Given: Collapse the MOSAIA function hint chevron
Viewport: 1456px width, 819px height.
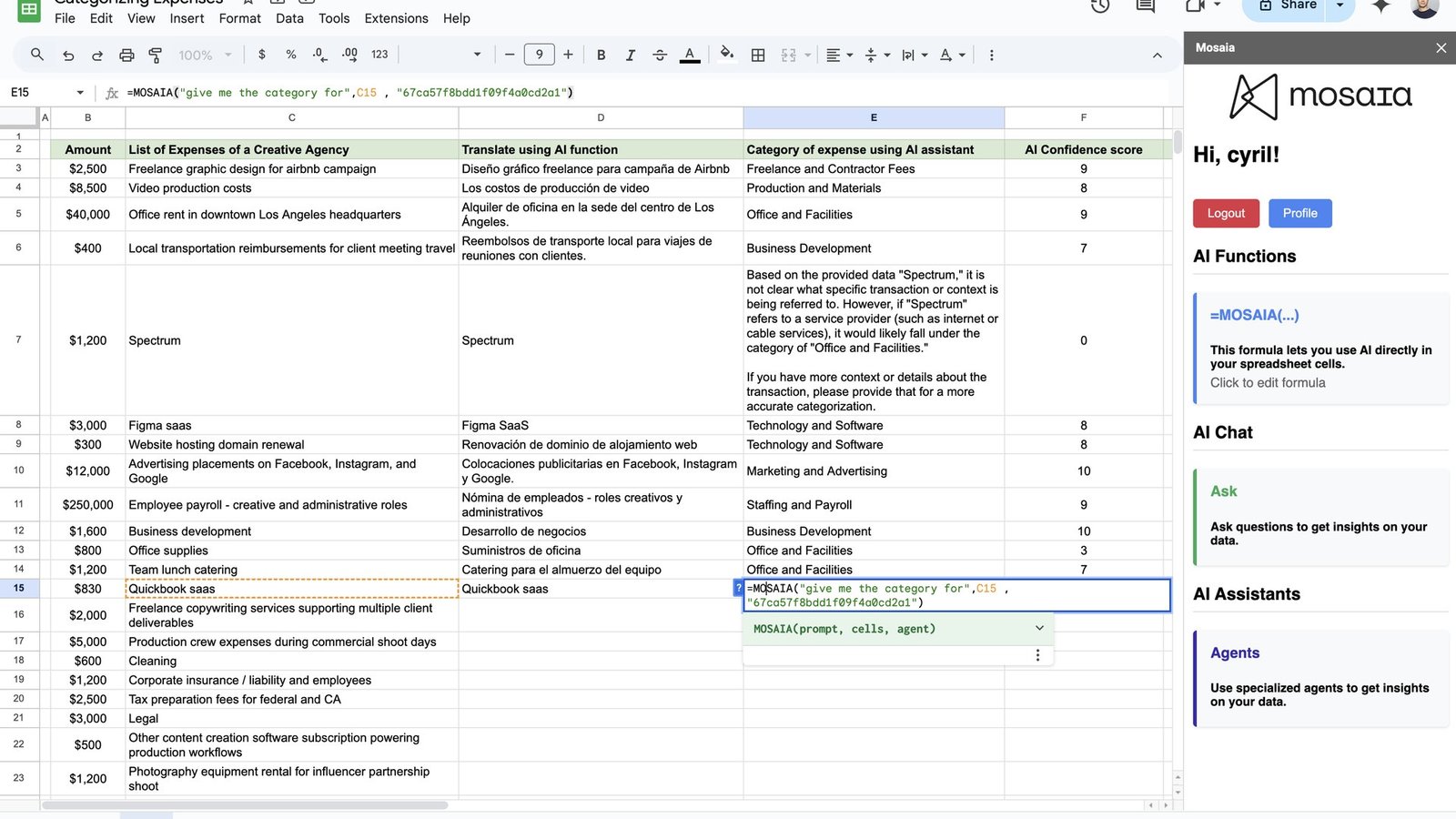Looking at the screenshot, I should 1039,628.
